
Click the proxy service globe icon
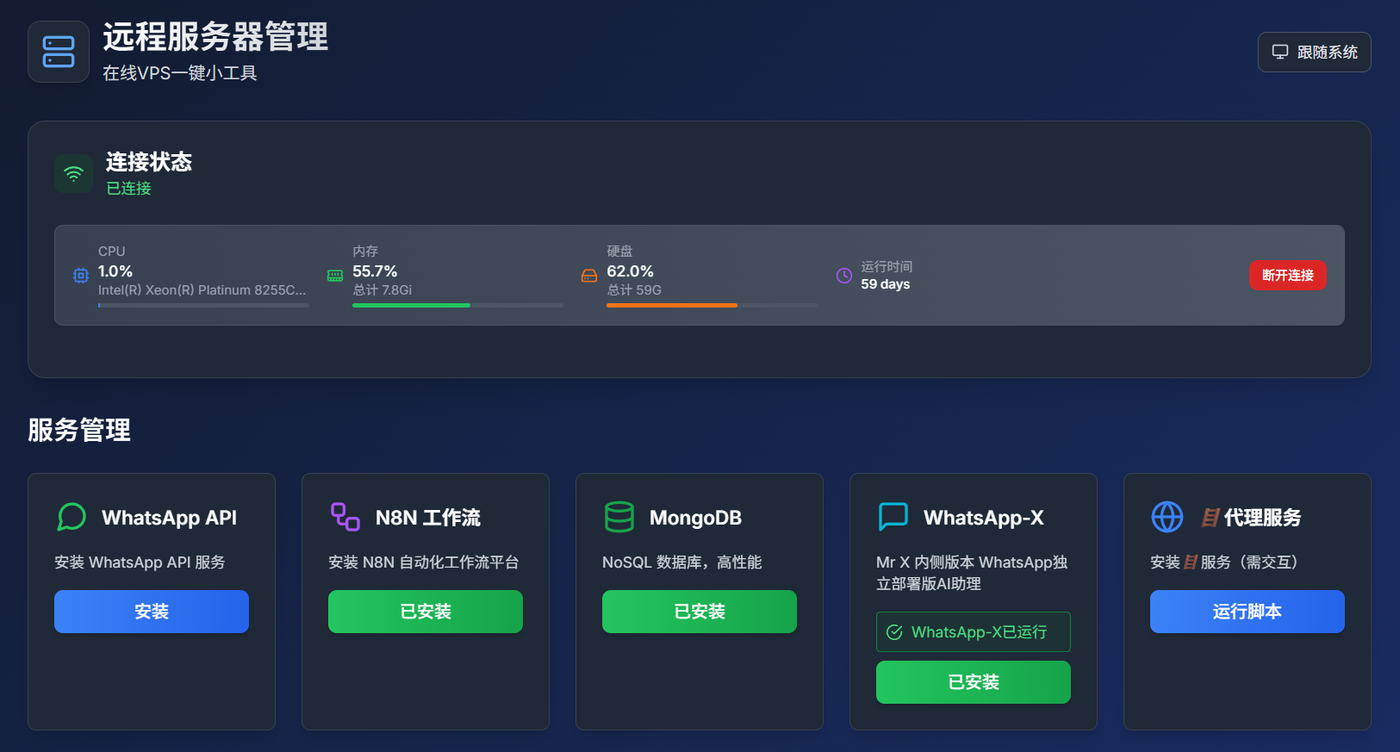coord(1167,517)
